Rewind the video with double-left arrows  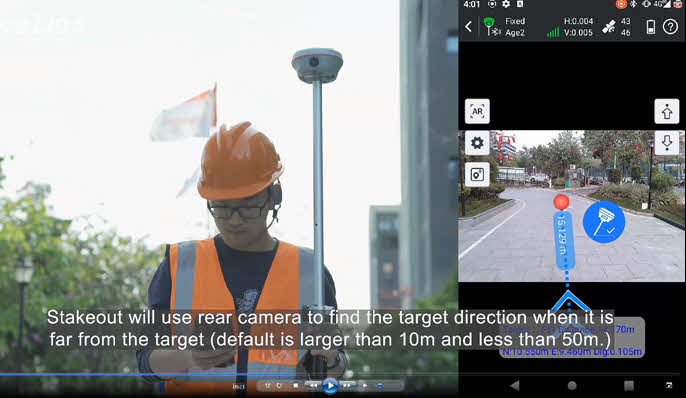point(313,386)
